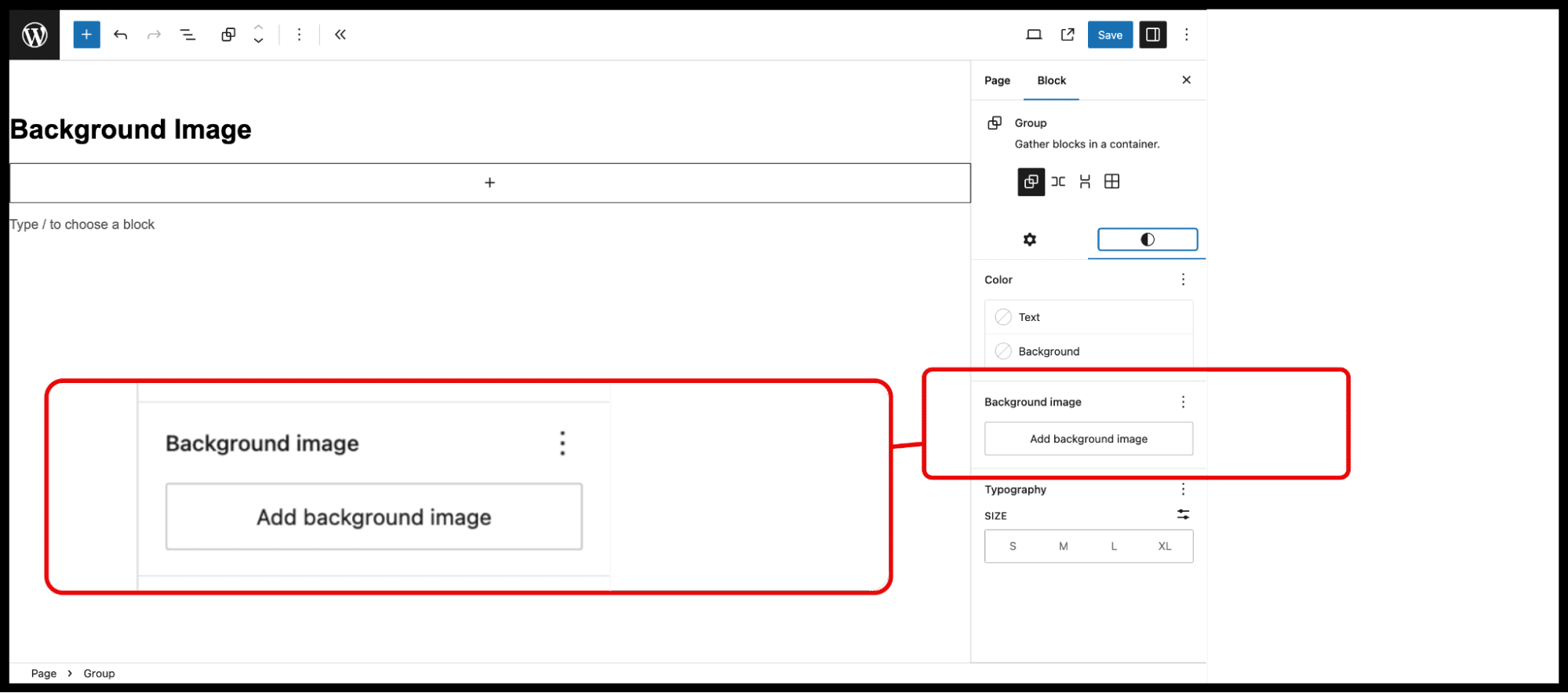The width and height of the screenshot is (1568, 693).
Task: Switch to the block Styles tab
Action: tap(1147, 239)
